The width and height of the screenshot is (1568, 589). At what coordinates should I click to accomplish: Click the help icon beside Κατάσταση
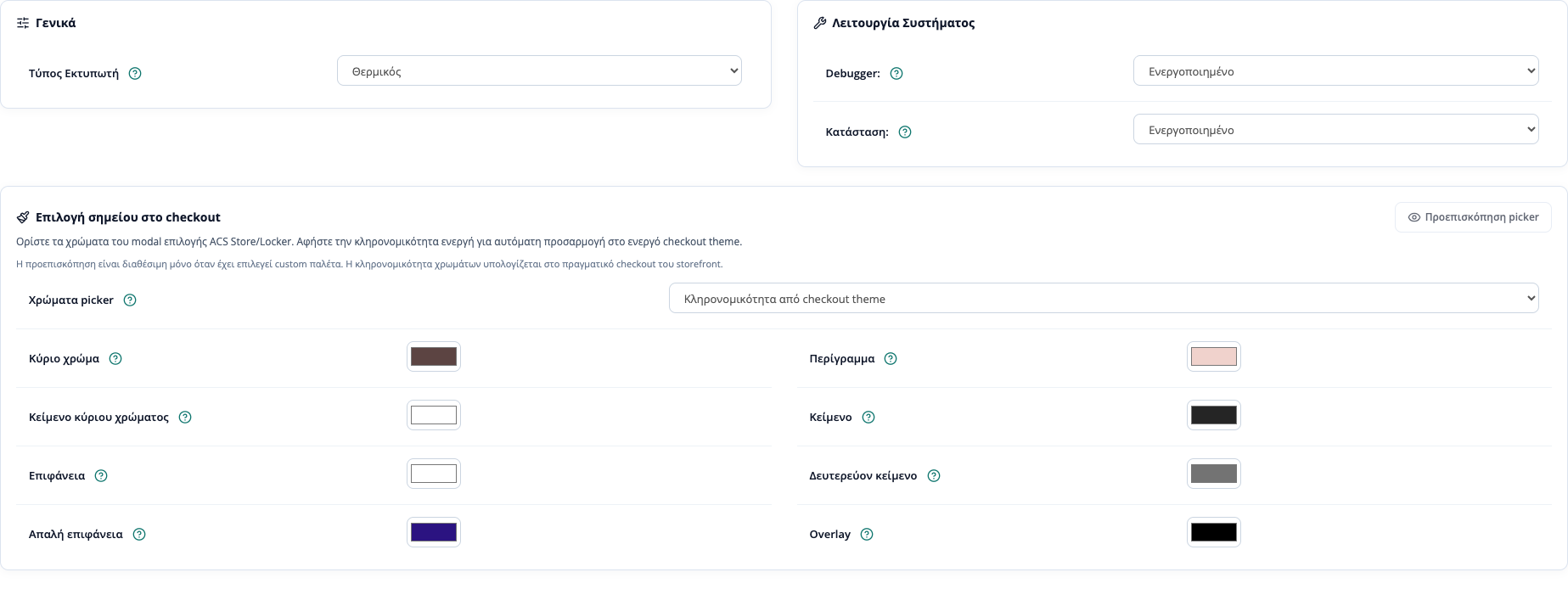905,132
